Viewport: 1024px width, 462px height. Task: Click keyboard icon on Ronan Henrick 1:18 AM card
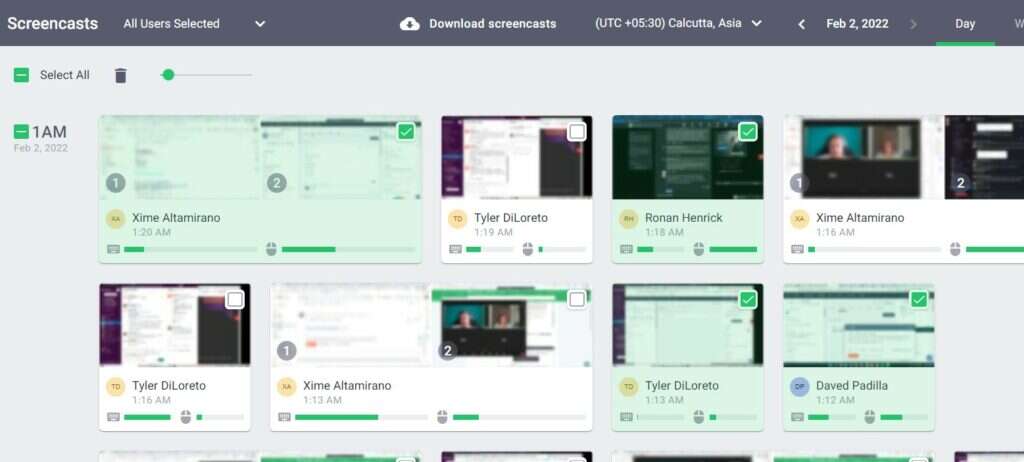click(627, 249)
